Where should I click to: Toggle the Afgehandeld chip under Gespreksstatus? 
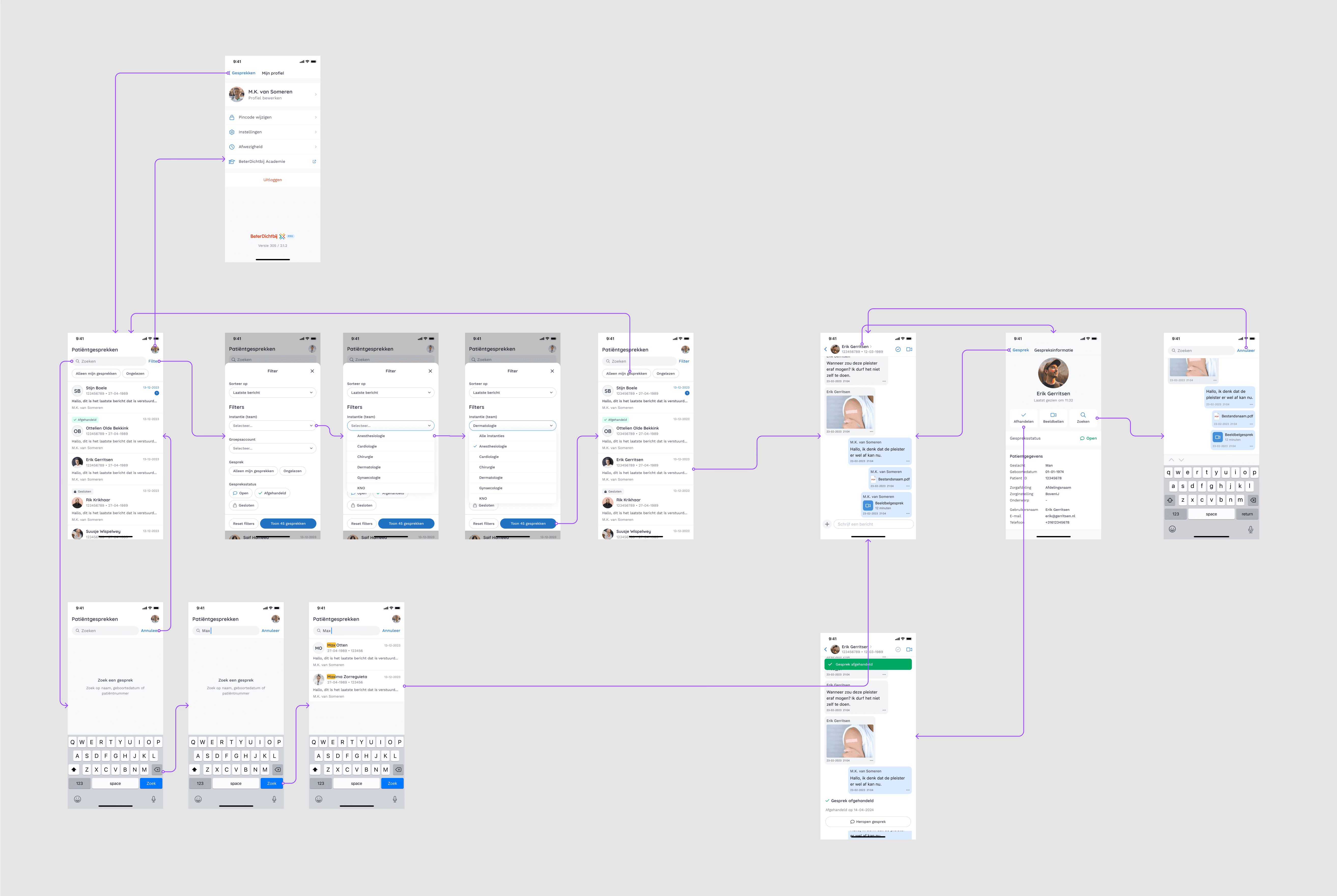coord(272,493)
